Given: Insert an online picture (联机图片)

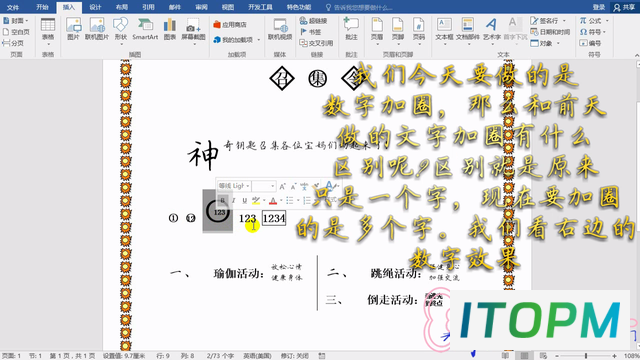Looking at the screenshot, I should point(97,29).
